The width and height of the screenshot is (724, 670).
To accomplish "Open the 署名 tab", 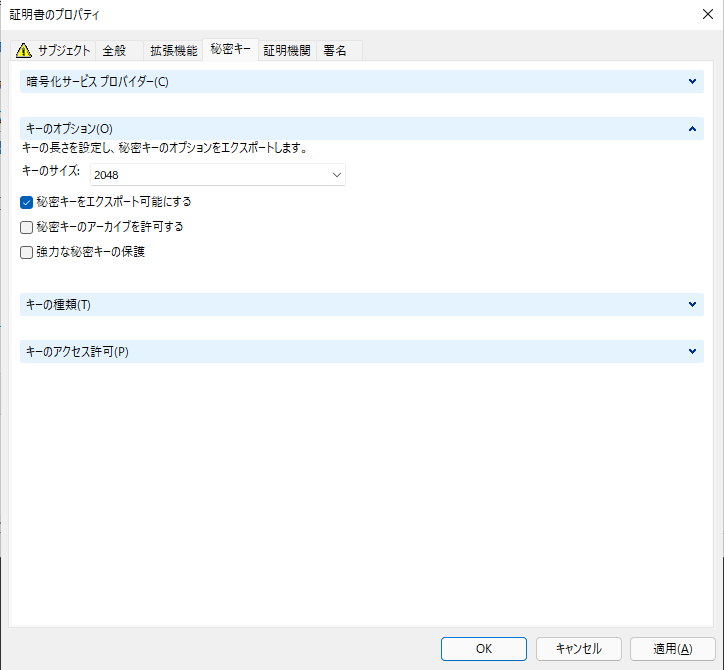I will (x=339, y=50).
